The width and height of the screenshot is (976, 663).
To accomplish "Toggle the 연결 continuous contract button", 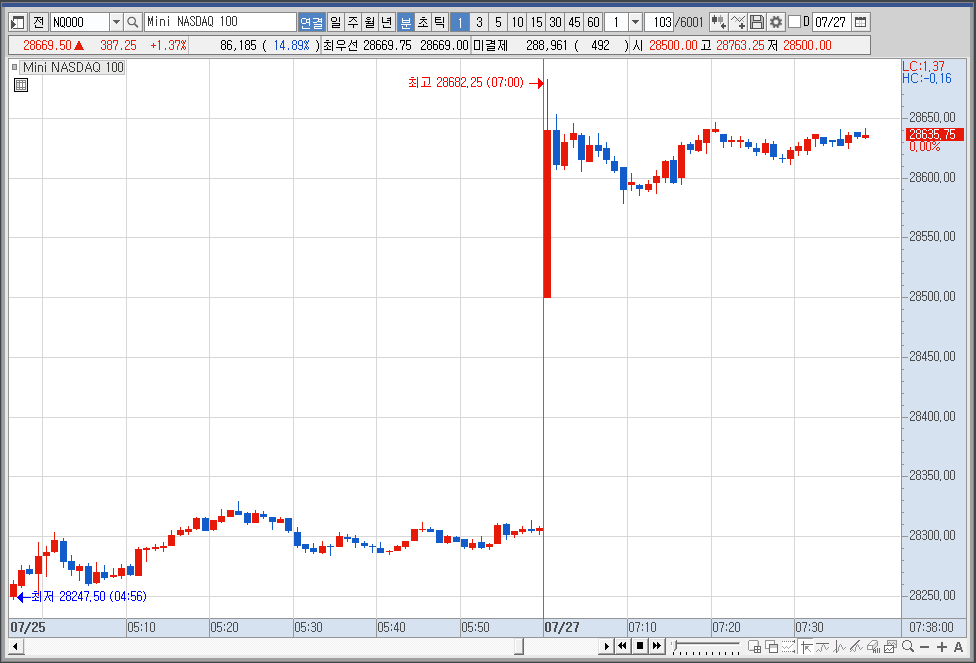I will [x=312, y=22].
